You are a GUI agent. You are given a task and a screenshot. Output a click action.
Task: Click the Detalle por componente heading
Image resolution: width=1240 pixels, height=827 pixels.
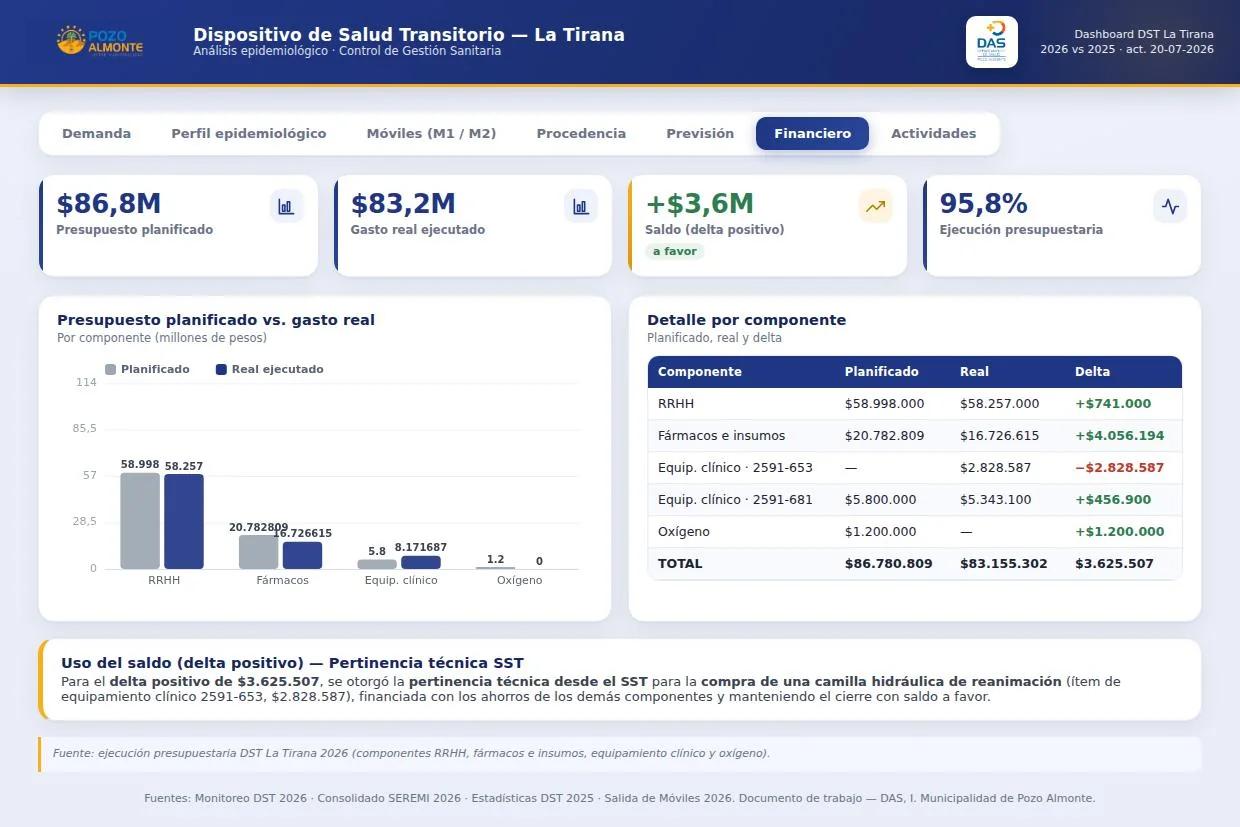click(x=746, y=320)
